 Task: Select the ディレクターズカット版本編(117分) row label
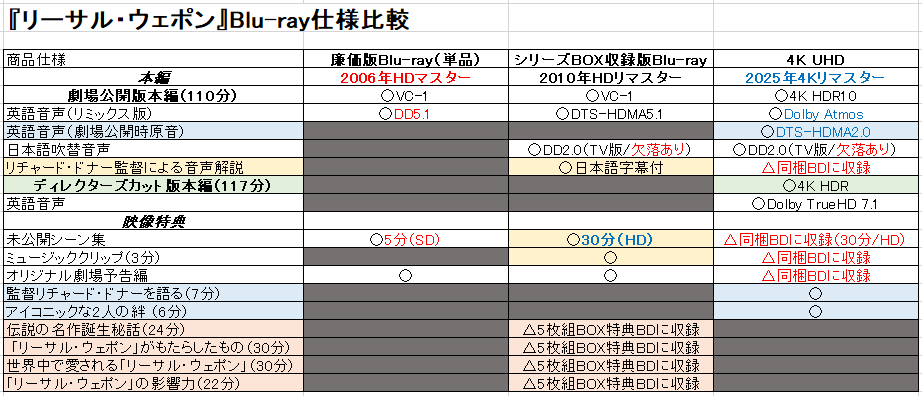point(153,185)
